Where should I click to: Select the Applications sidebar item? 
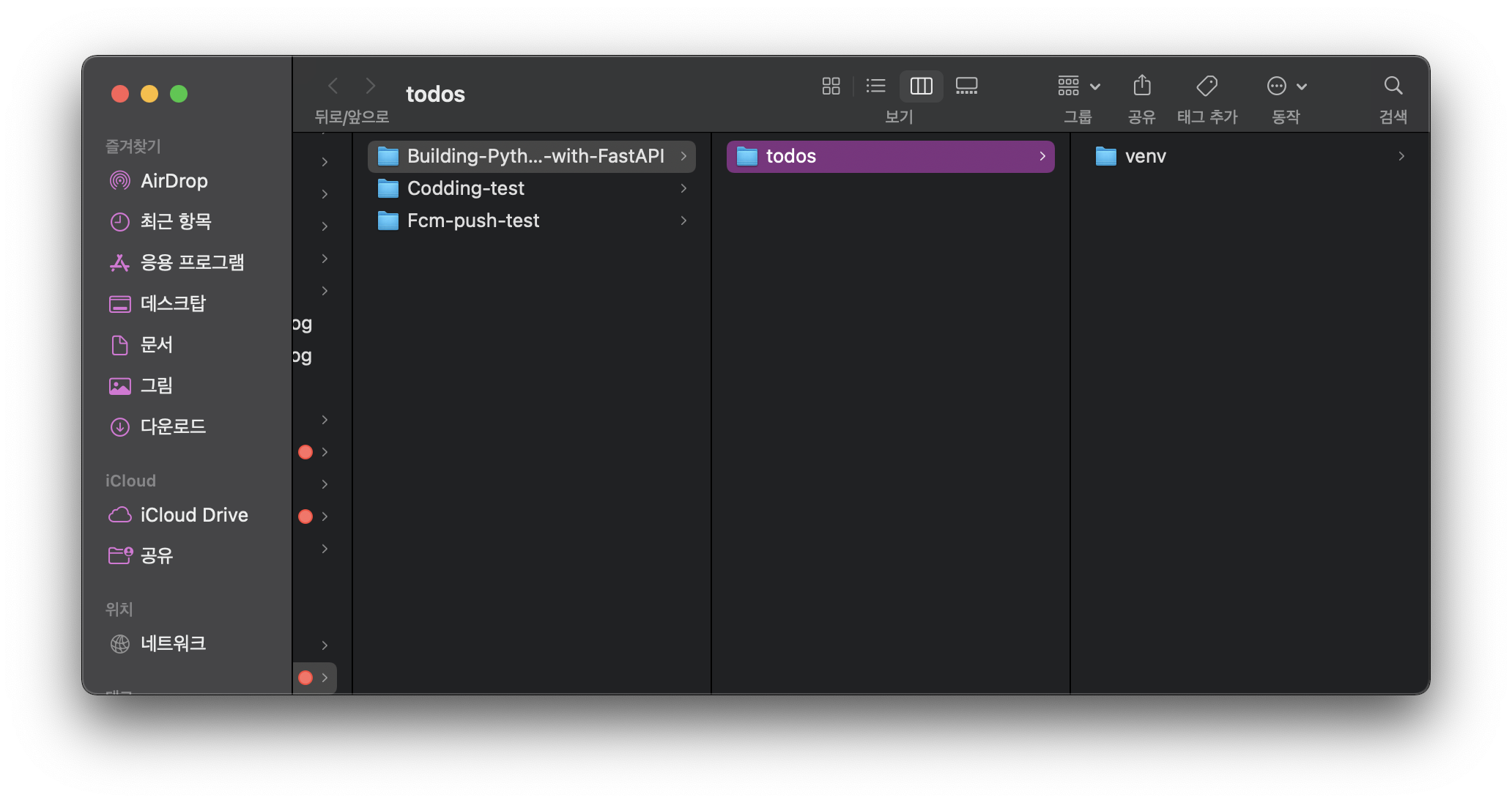(x=192, y=262)
